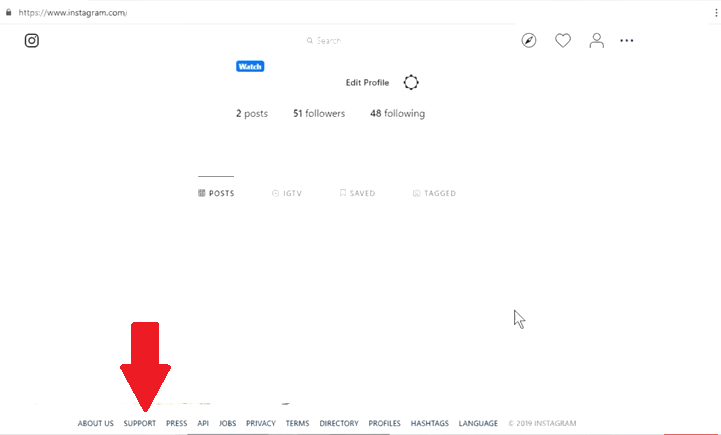Screen dimensions: 721x435
Task: Open the three-dot more menu
Action: [627, 40]
